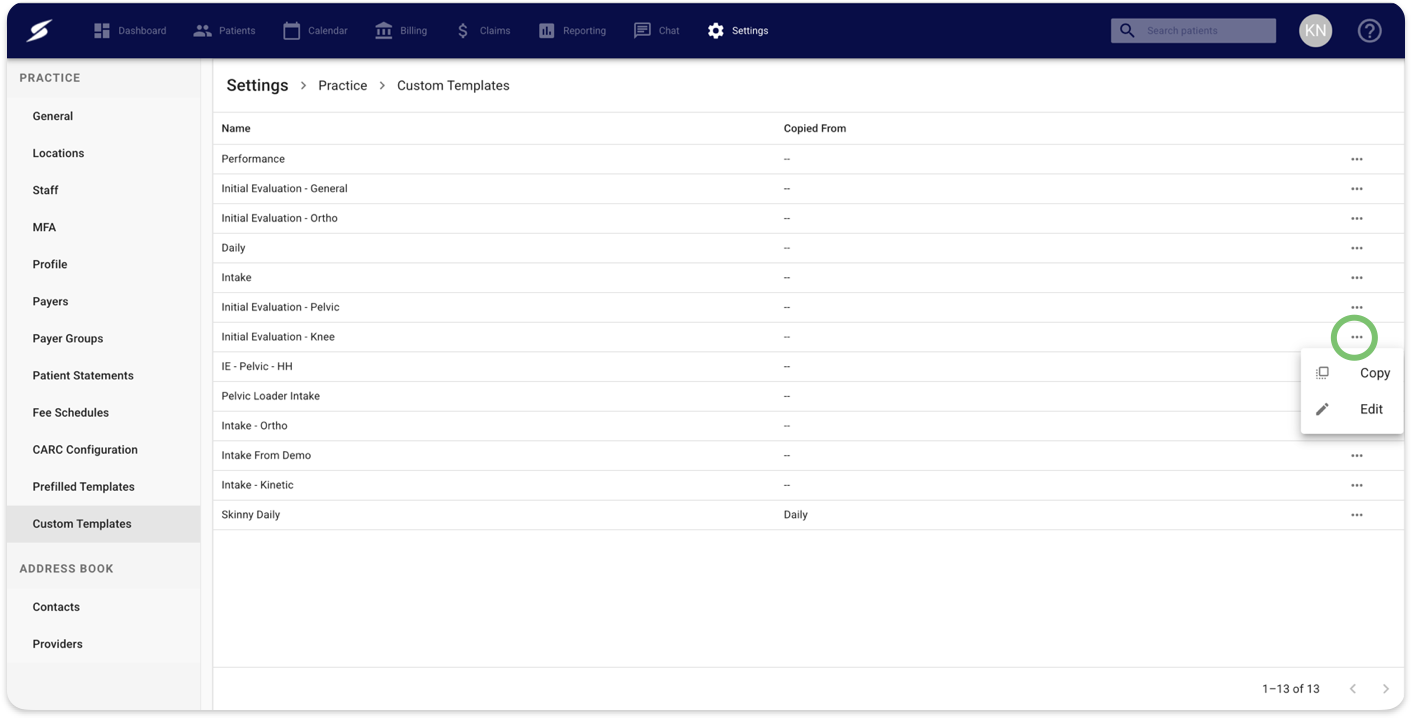1412x720 pixels.
Task: Click Practice in the breadcrumb
Action: tap(343, 86)
